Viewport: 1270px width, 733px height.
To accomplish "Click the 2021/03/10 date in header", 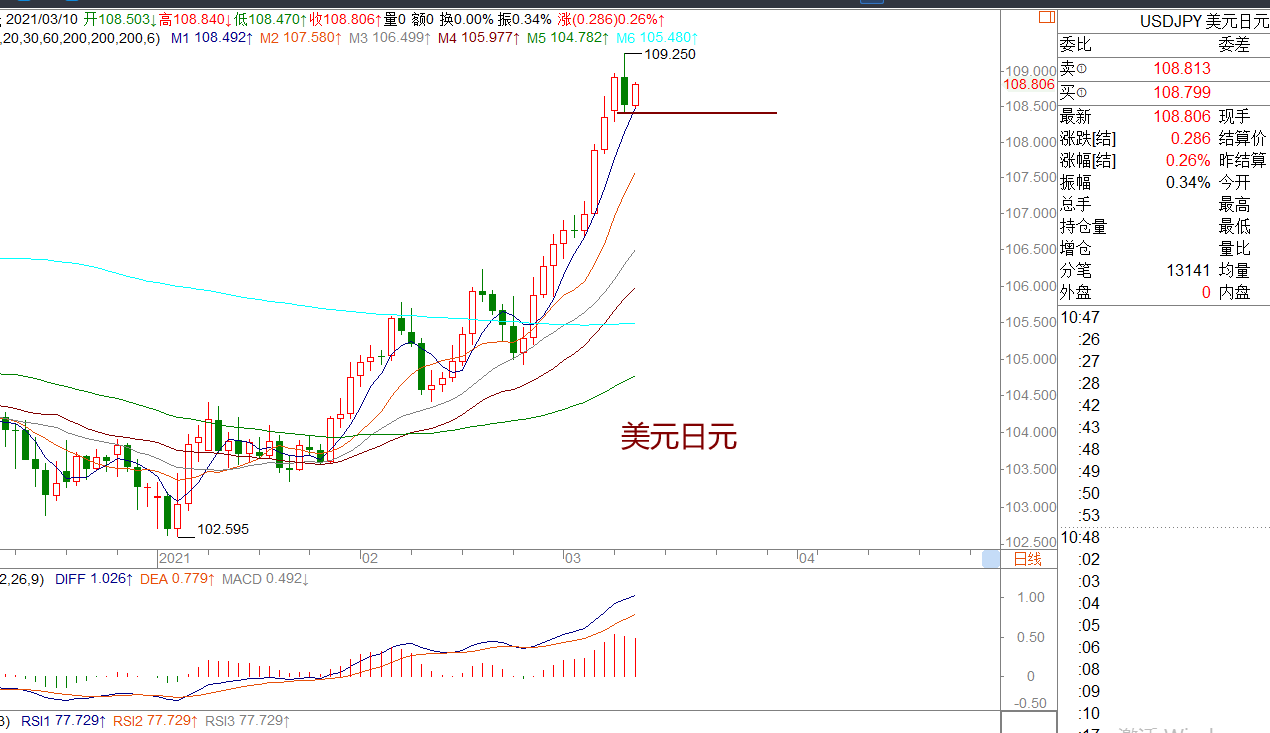I will click(40, 19).
